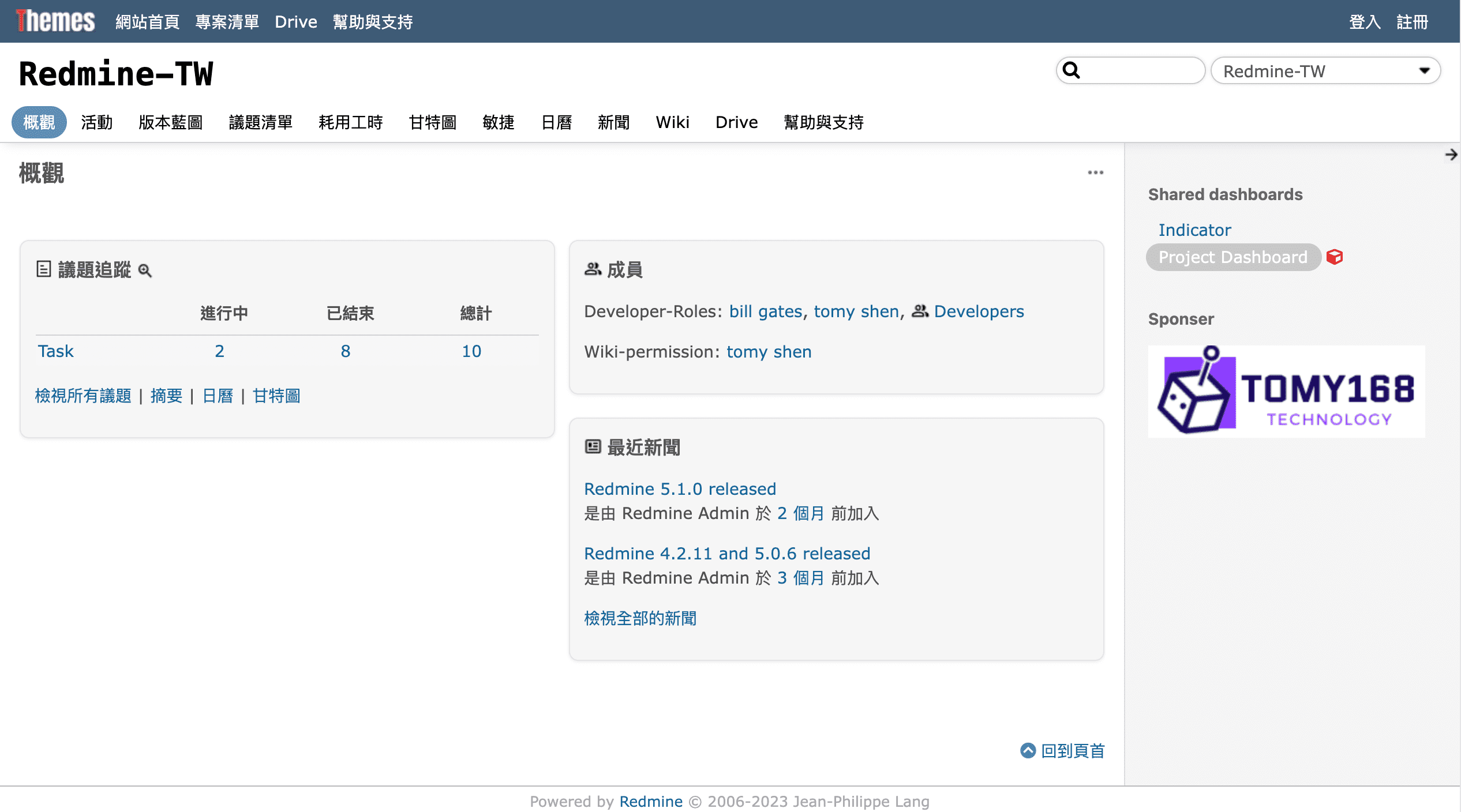Click the 已結束 column header
The height and width of the screenshot is (812, 1461).
coord(350,313)
